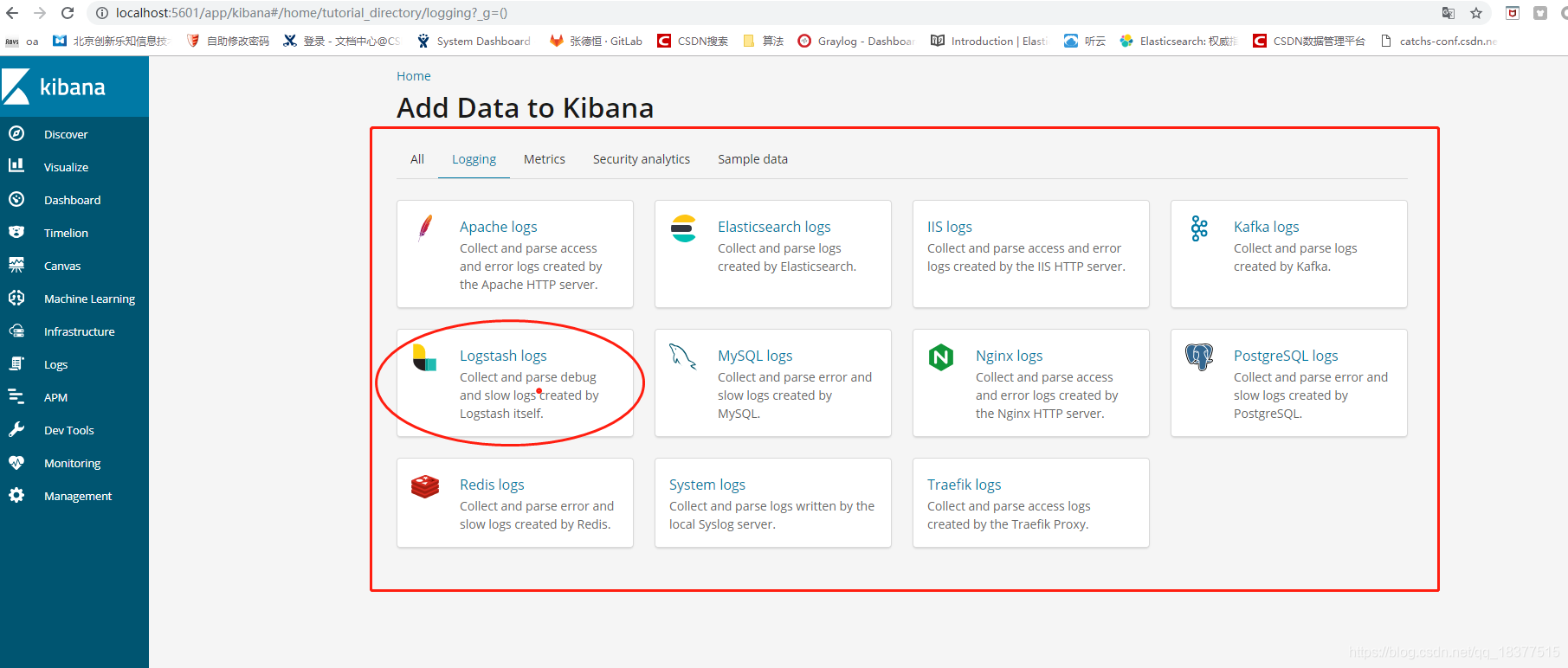The height and width of the screenshot is (668, 1568).
Task: Click Discover label in the sidebar
Action: point(66,134)
